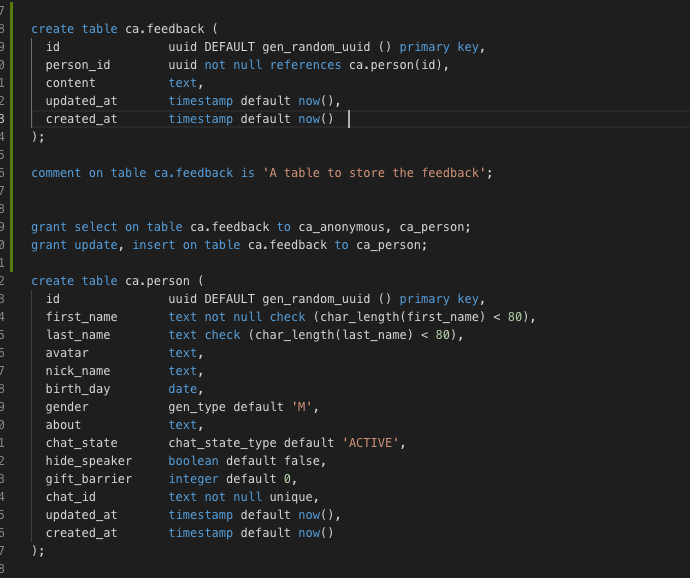Click 'ca_anonymous' in the grant select statement
The image size is (690, 578).
(x=341, y=227)
